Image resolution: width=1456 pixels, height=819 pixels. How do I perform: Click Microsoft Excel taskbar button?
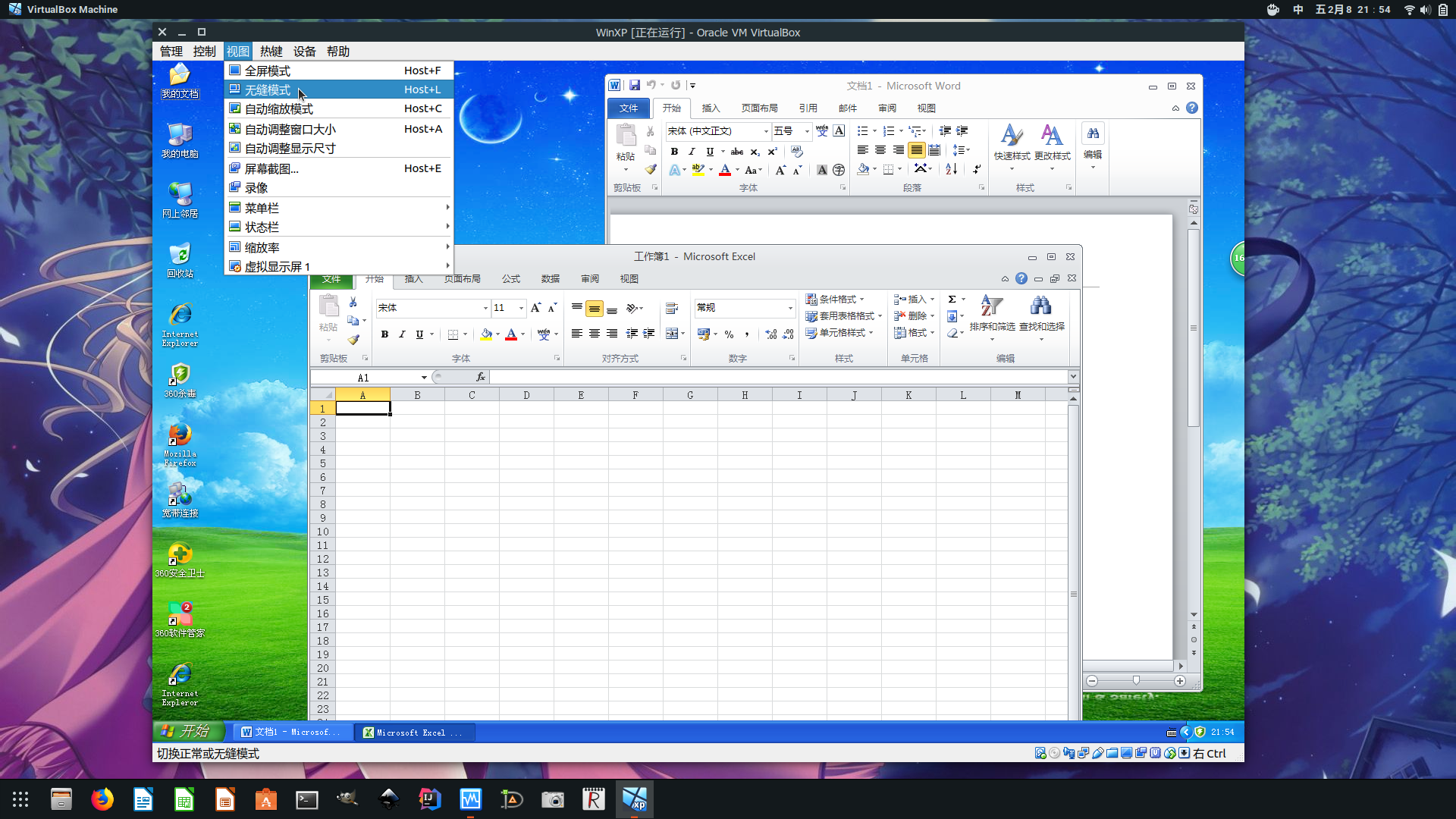pyautogui.click(x=414, y=733)
